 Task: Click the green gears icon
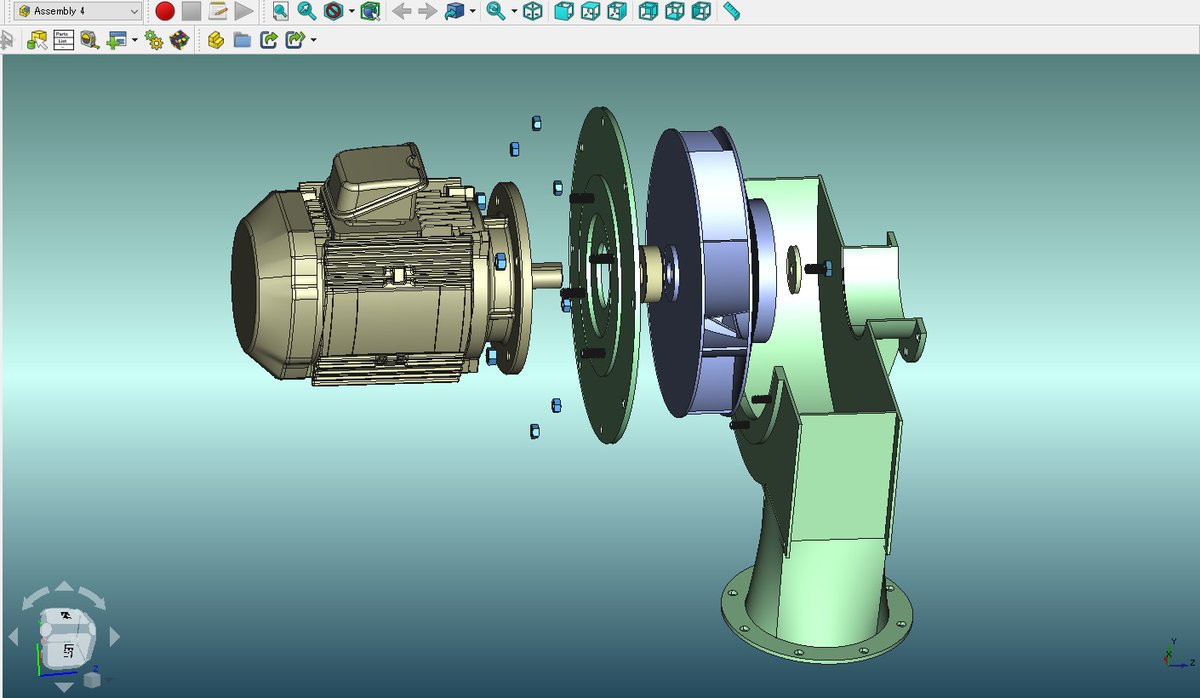click(x=153, y=40)
